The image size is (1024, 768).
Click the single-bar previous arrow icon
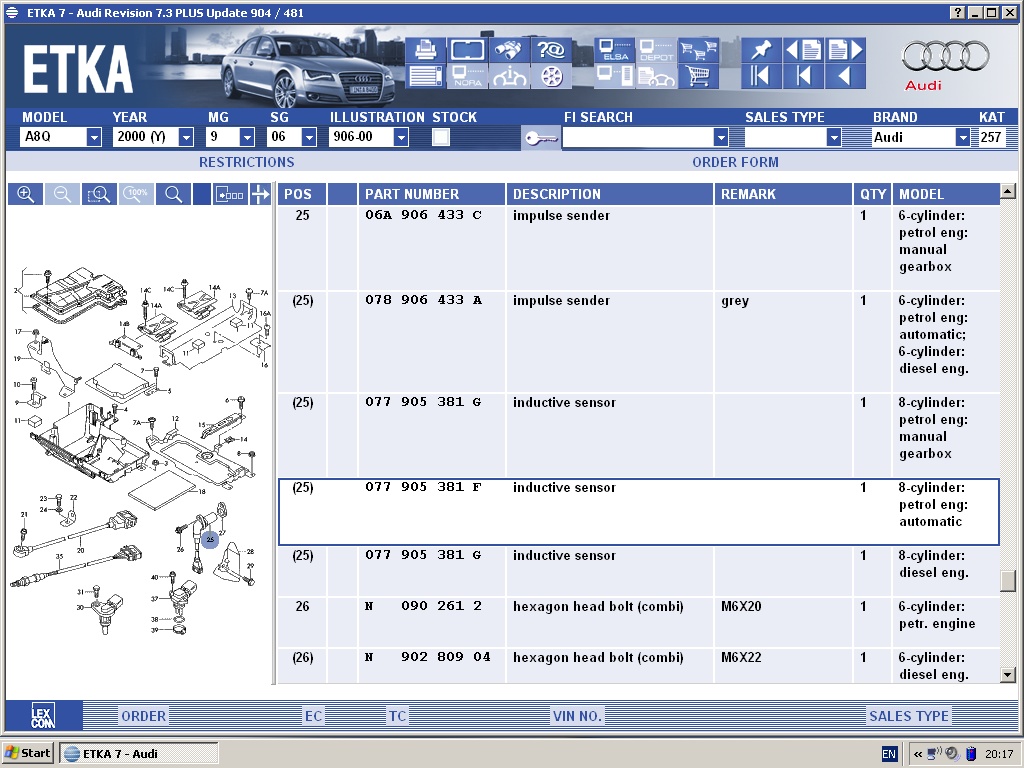[803, 76]
